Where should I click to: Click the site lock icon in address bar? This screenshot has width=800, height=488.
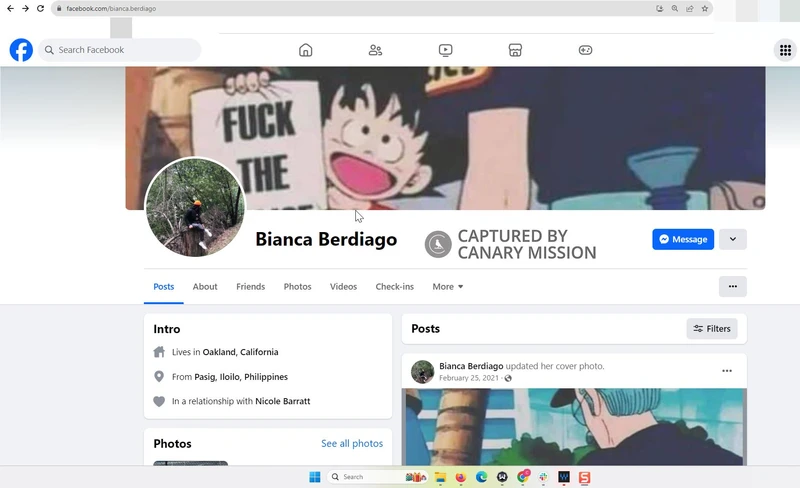59,8
